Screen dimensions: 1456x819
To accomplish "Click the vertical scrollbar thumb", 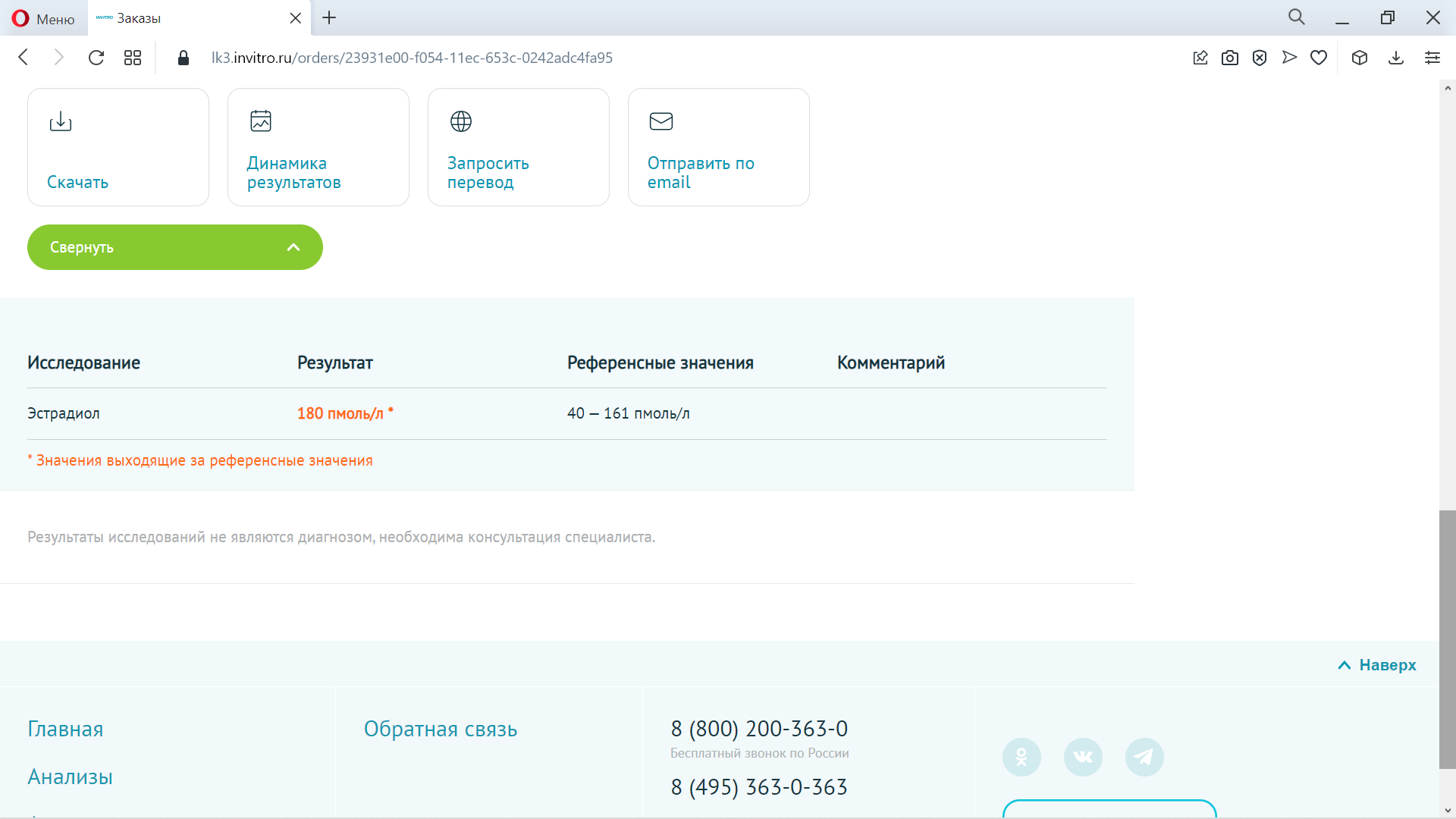I will [1447, 639].
